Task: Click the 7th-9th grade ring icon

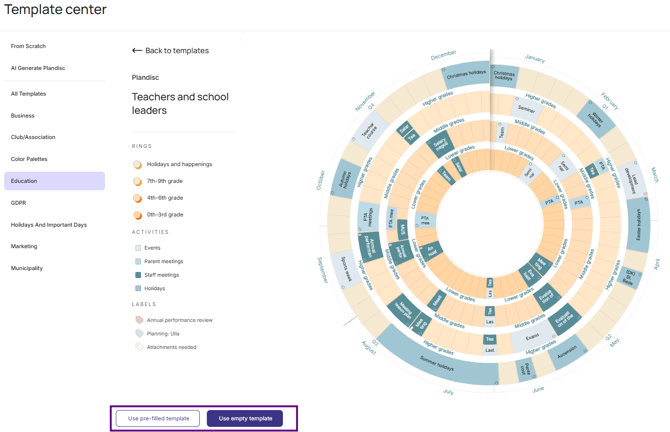Action: tap(137, 181)
